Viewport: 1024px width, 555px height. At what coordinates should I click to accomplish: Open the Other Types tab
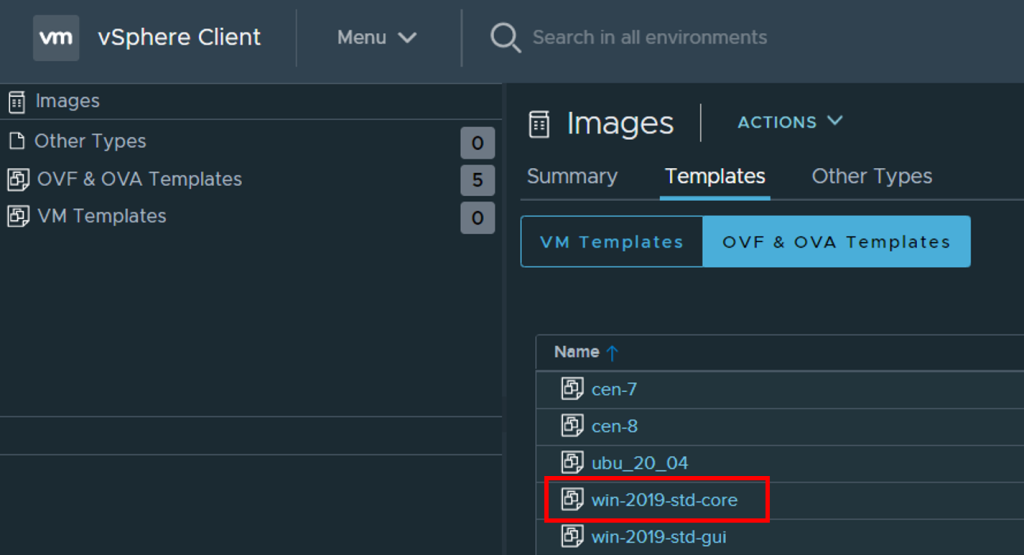click(x=872, y=176)
